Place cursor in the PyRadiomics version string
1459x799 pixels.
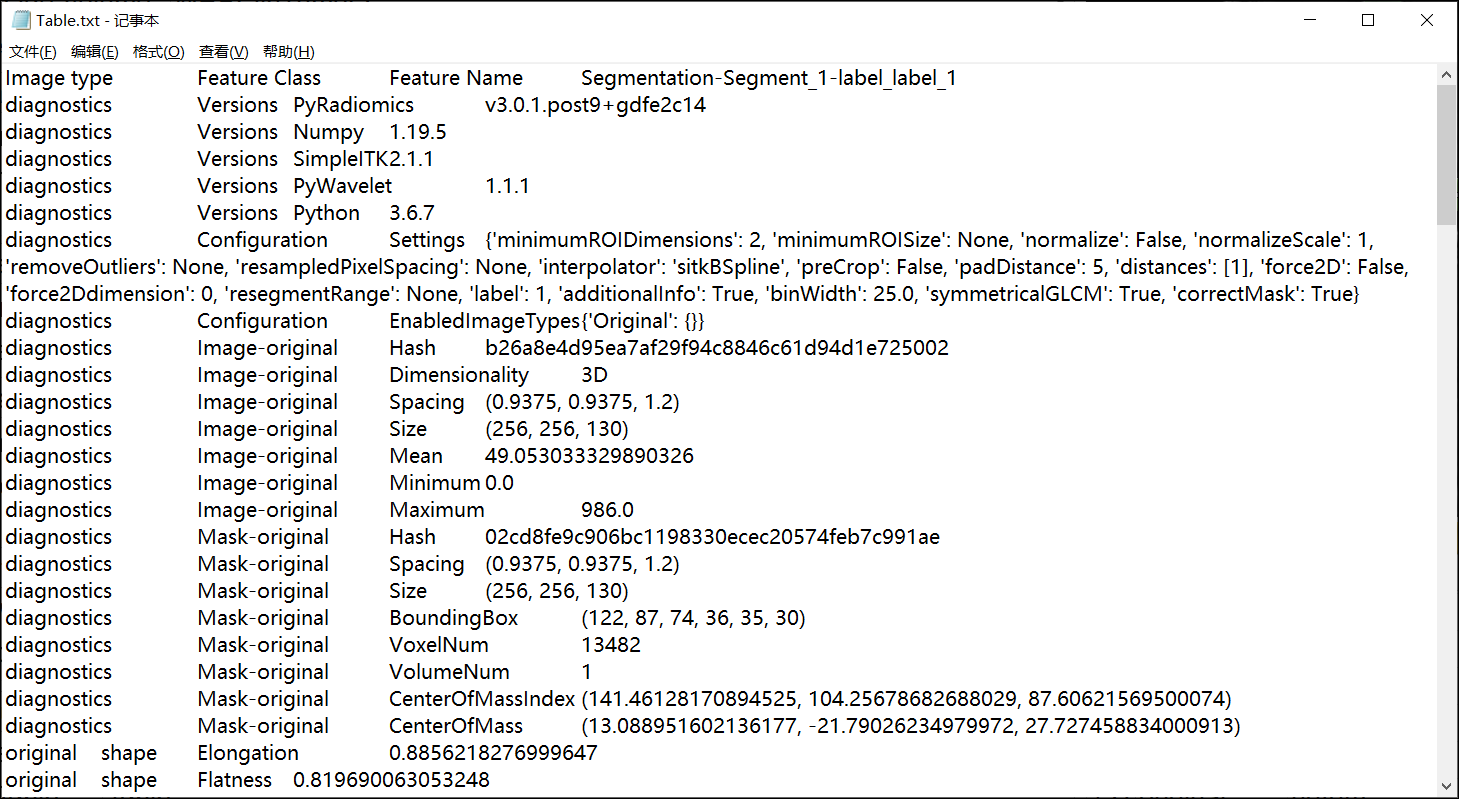595,105
